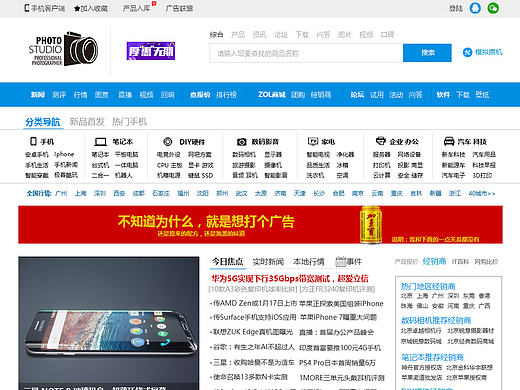The width and height of the screenshot is (520, 390).
Task: Click the 汽车科技 category car icon
Action: [449, 141]
